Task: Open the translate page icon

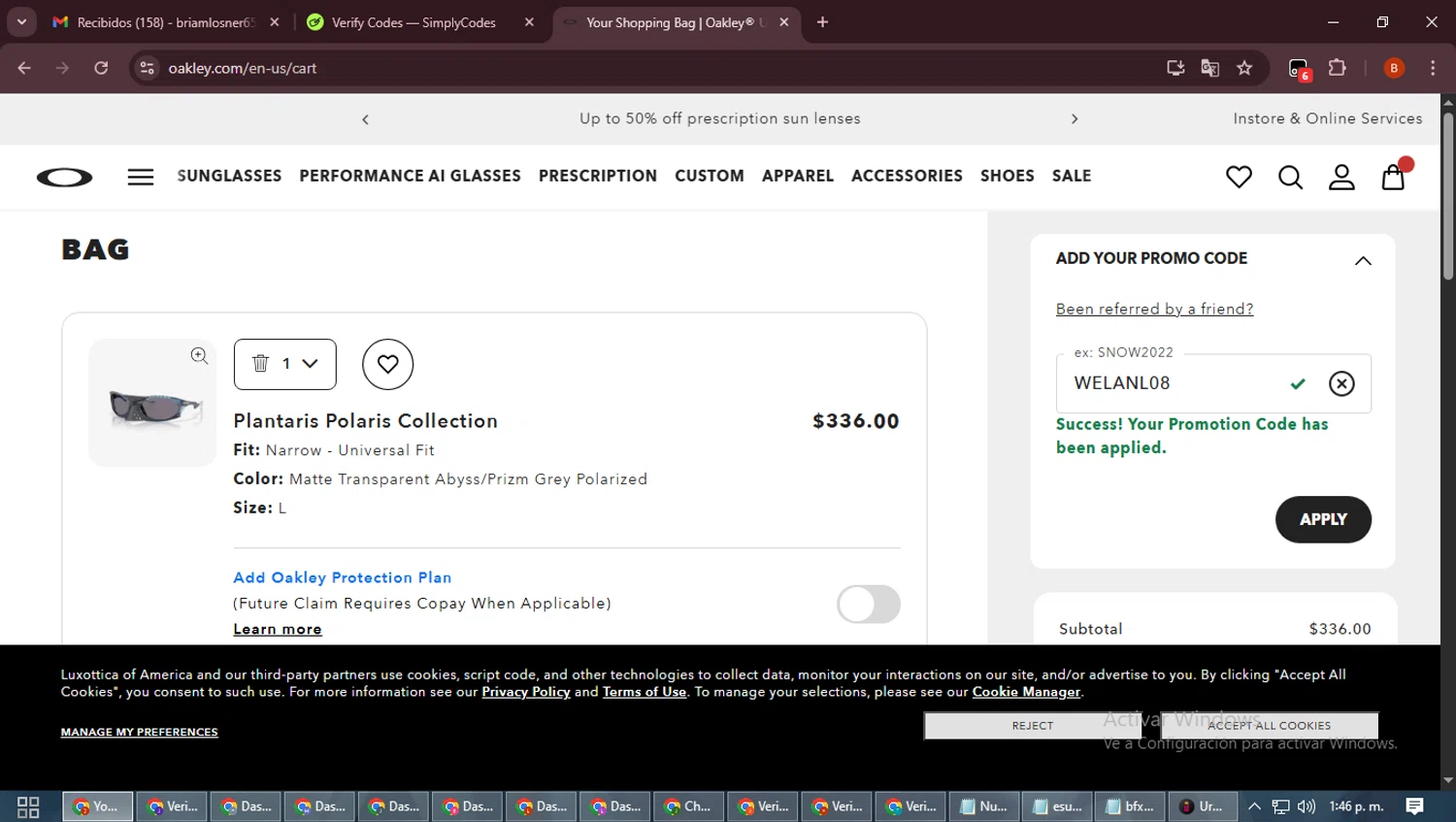Action: click(1209, 68)
